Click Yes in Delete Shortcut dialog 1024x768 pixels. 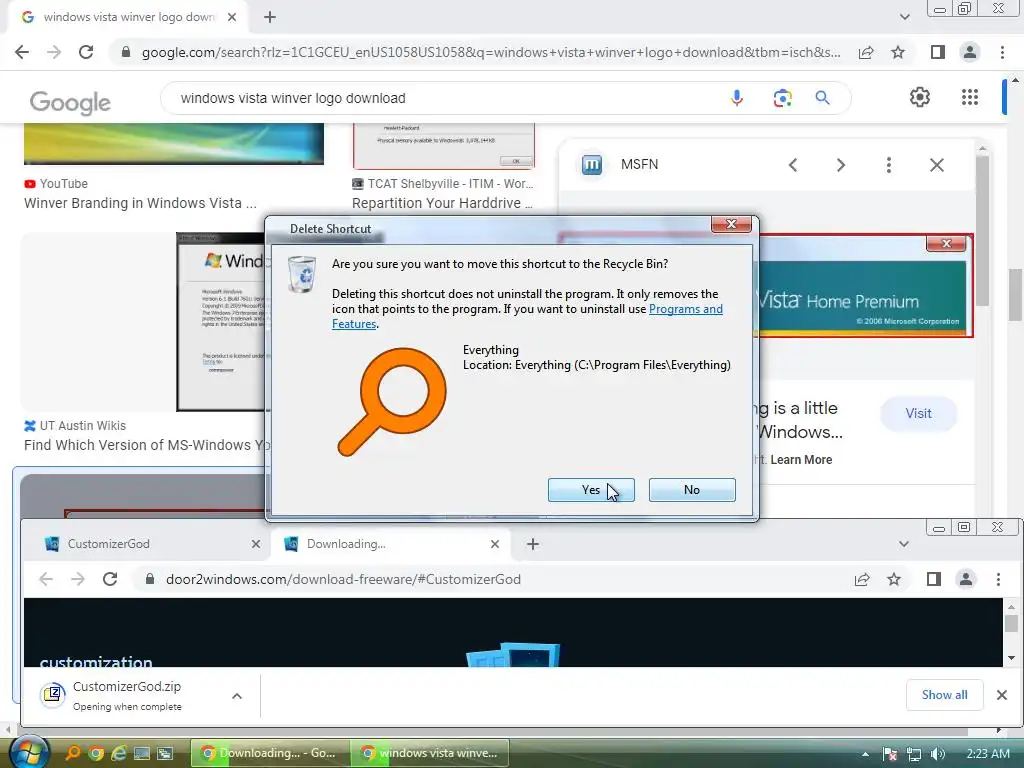(591, 490)
